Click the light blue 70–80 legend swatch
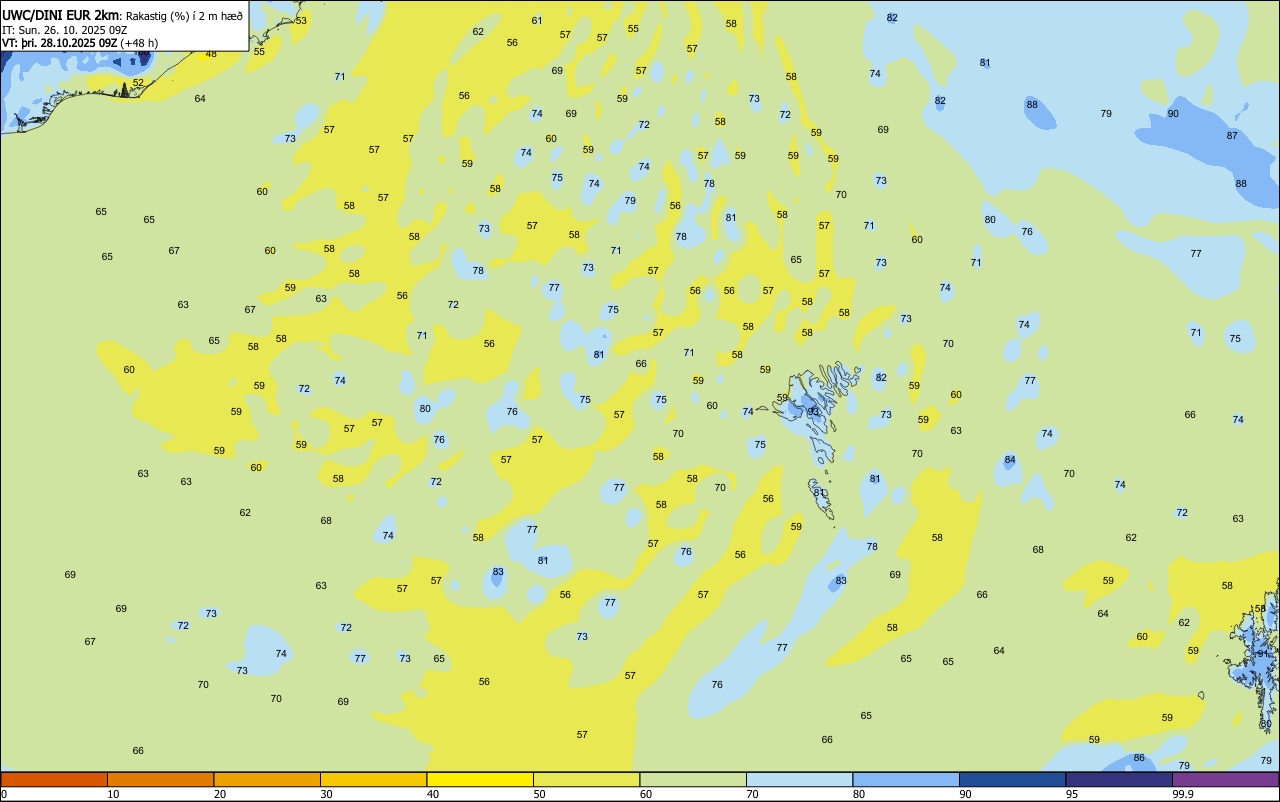This screenshot has height=802, width=1280. [799, 779]
